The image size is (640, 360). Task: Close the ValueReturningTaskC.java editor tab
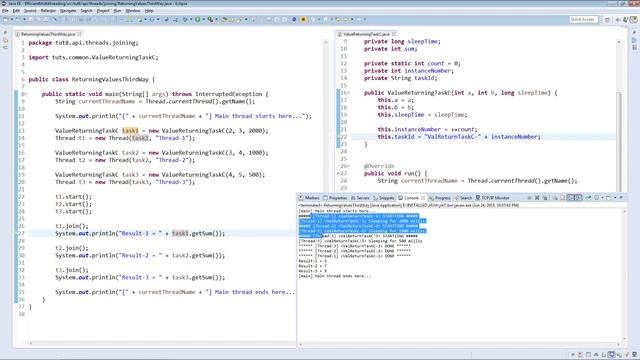click(393, 34)
